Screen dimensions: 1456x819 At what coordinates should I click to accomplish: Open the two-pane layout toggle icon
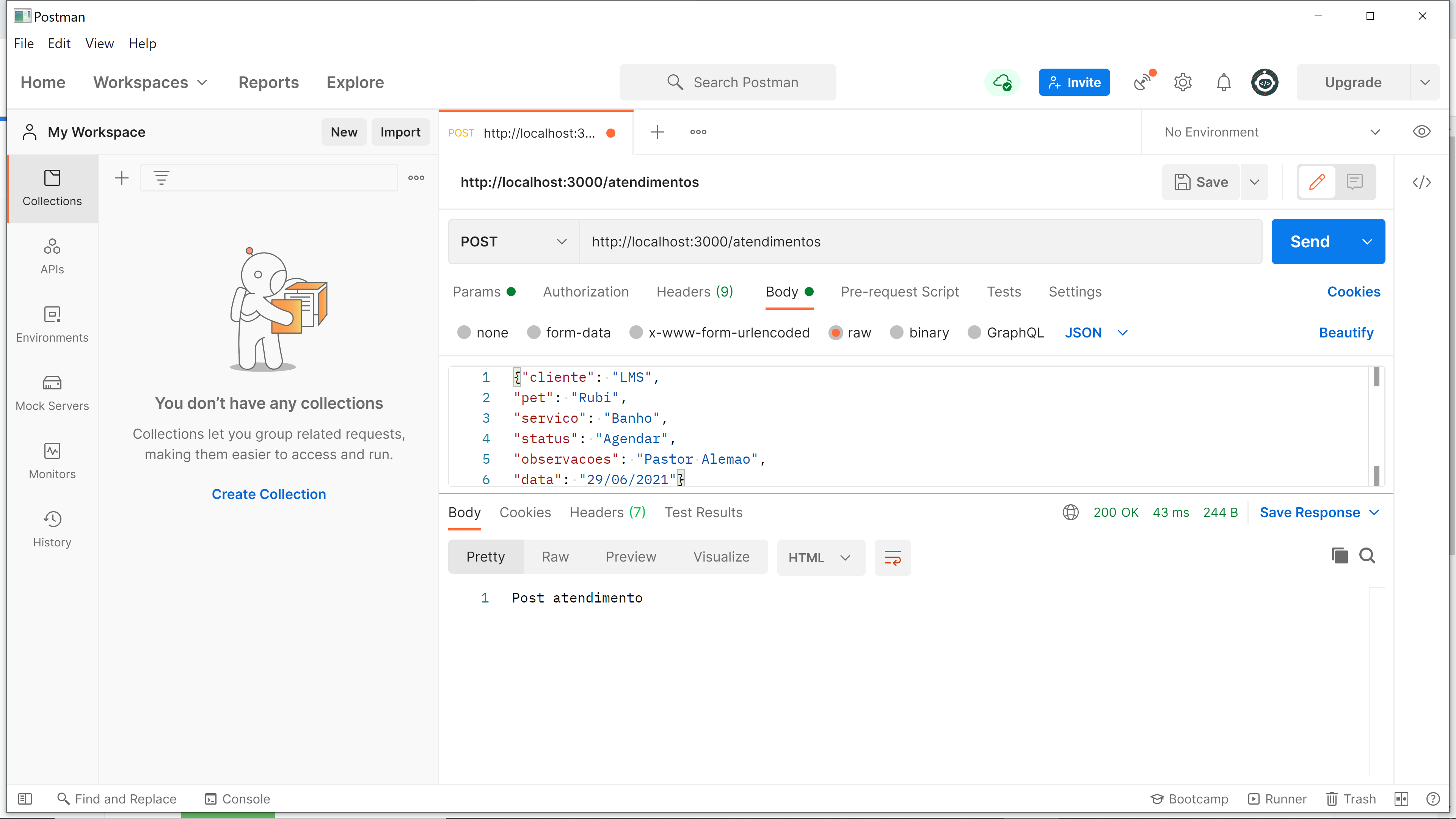[1401, 799]
